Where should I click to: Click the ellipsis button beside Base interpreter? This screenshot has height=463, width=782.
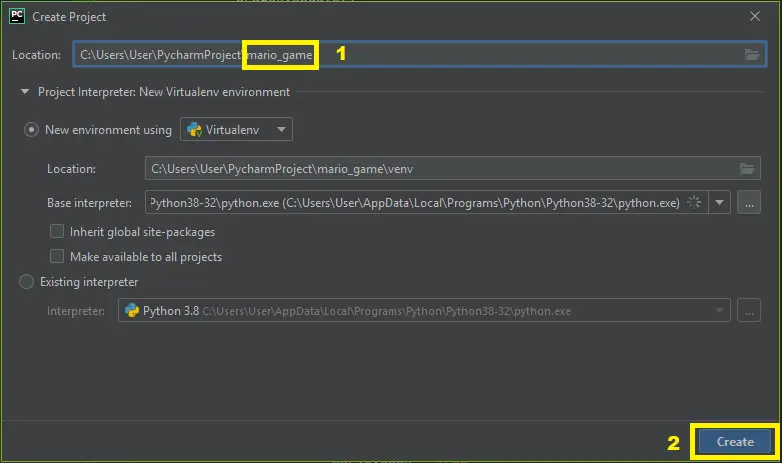tap(749, 203)
